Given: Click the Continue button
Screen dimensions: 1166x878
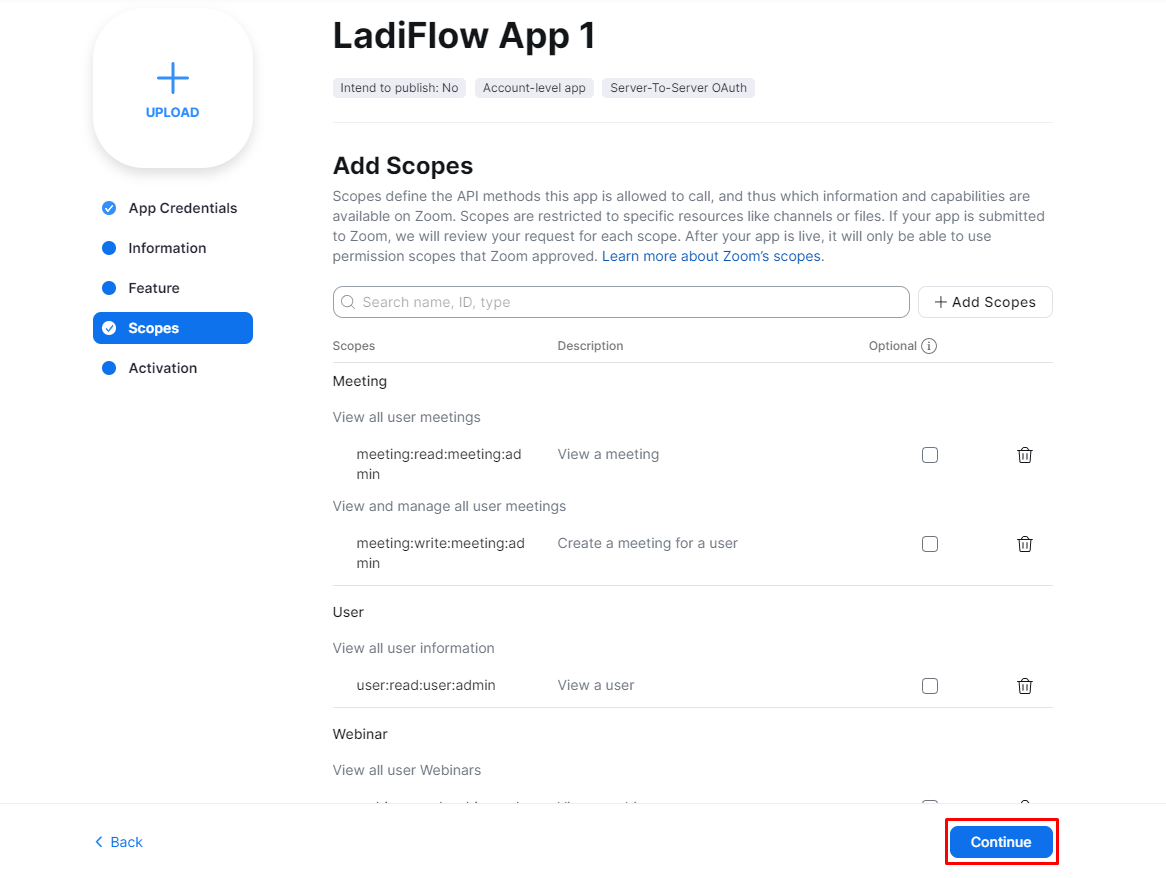Looking at the screenshot, I should (1000, 842).
